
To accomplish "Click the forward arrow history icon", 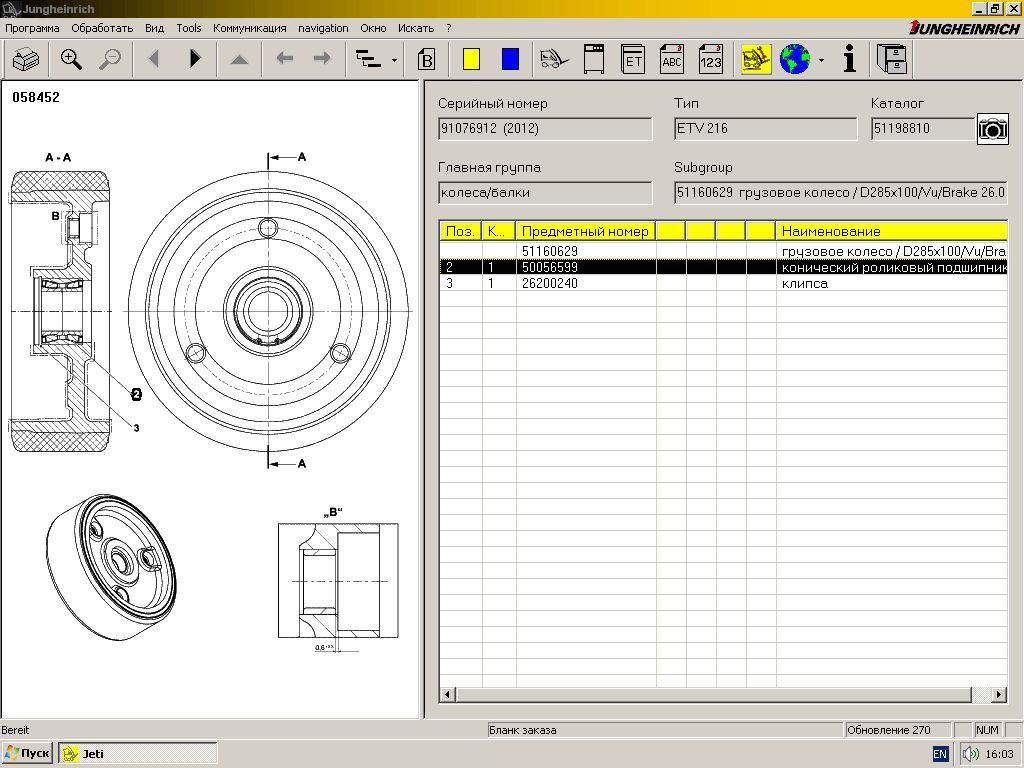I will click(322, 59).
